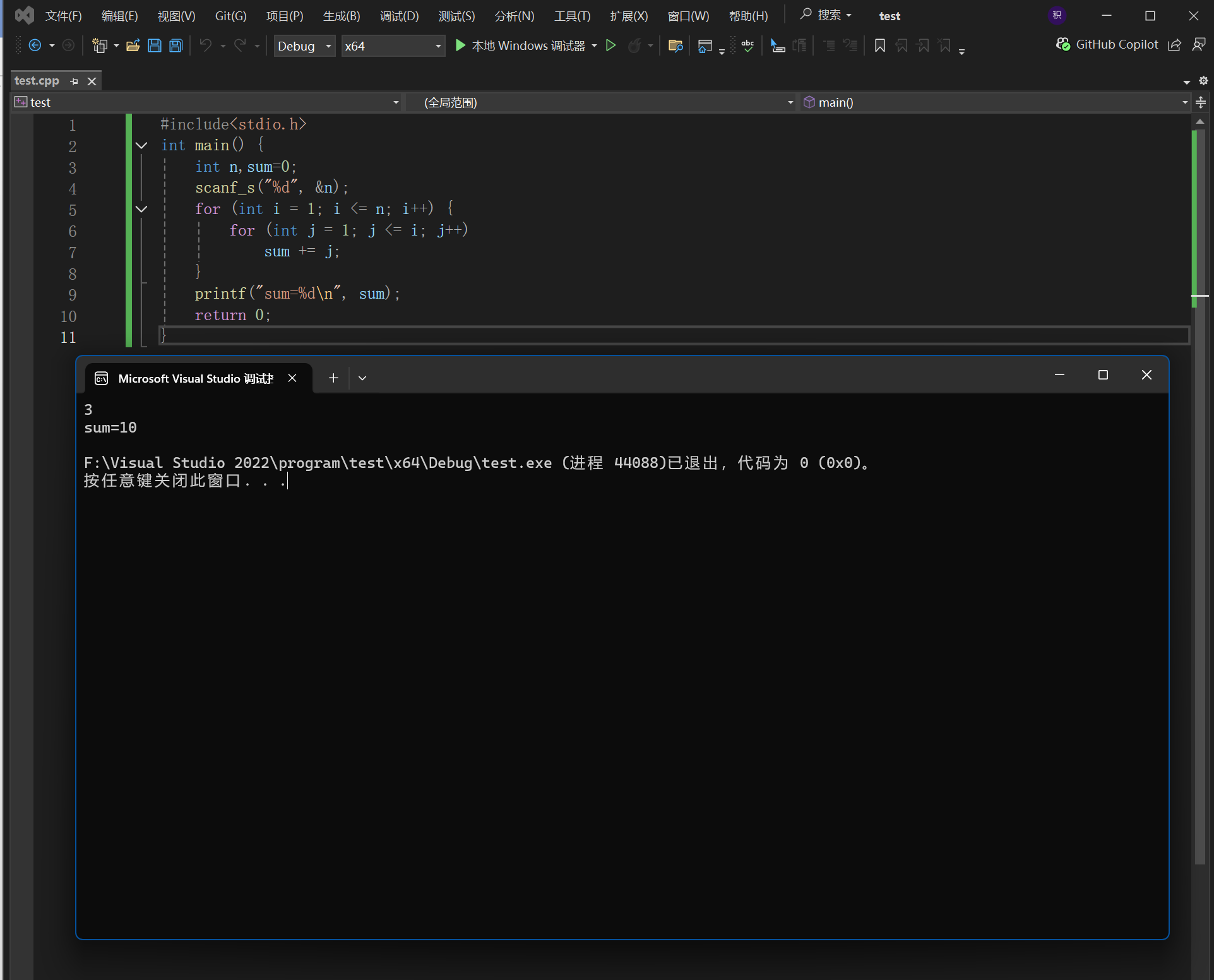Open the x64 platform dropdown
Image resolution: width=1214 pixels, height=980 pixels.
click(x=393, y=46)
